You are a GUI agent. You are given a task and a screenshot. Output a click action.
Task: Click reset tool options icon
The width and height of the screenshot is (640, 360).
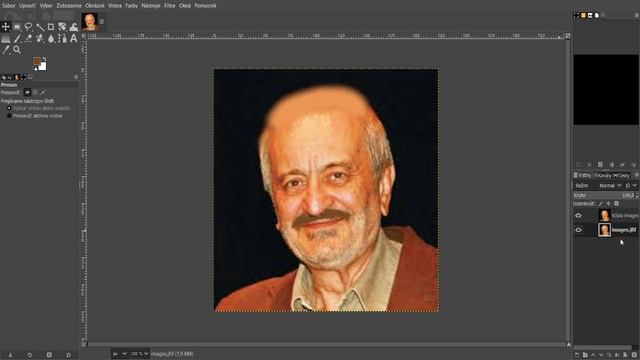(x=68, y=355)
